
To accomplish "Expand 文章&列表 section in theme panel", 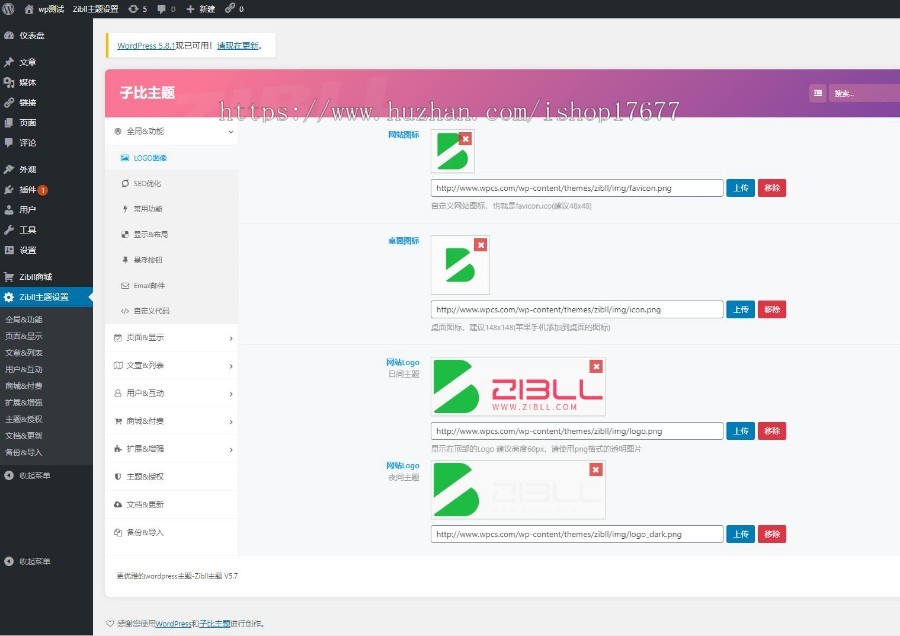I will click(x=172, y=365).
